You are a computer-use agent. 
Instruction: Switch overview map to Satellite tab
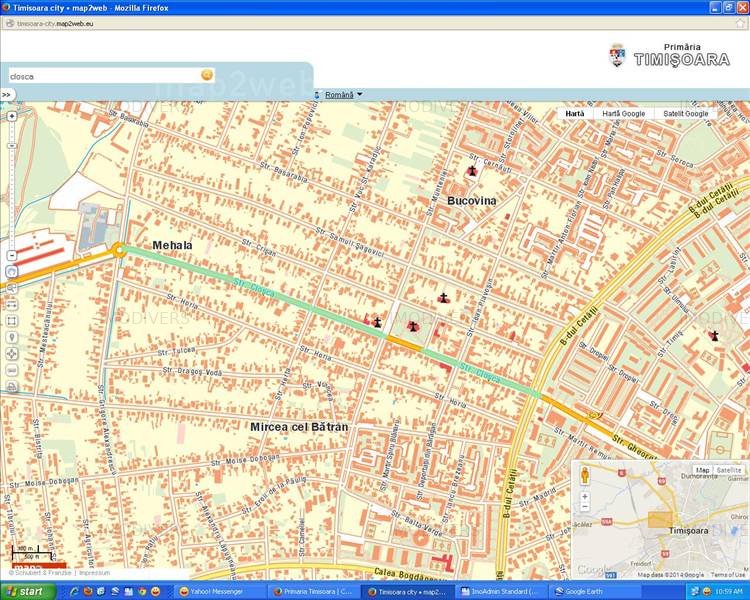pos(729,470)
